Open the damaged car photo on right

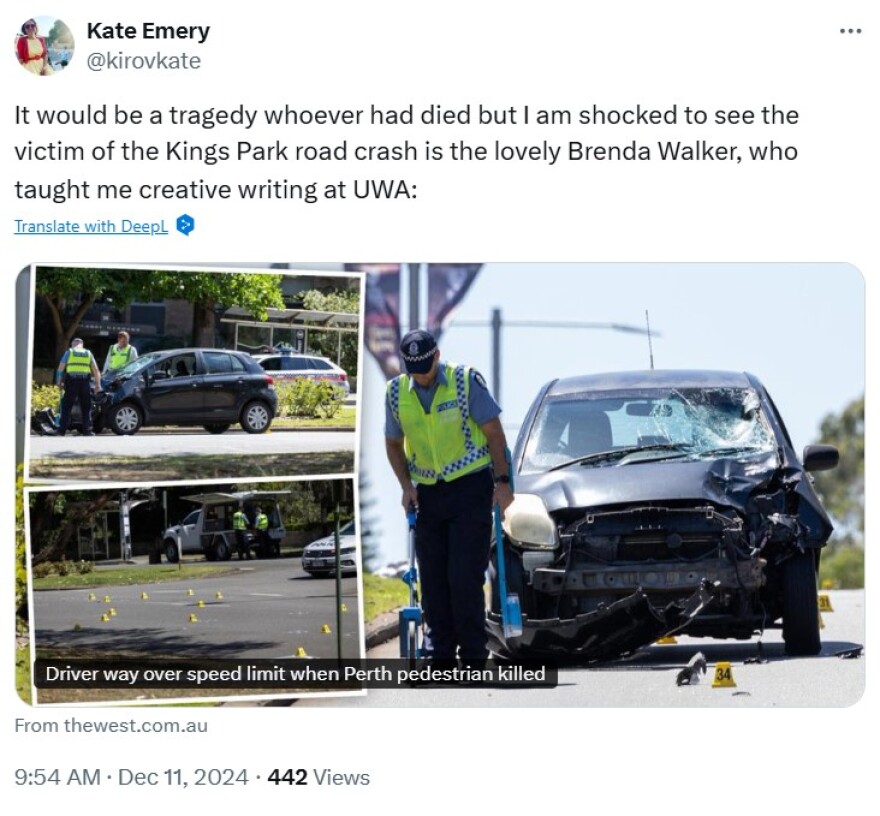coord(615,484)
